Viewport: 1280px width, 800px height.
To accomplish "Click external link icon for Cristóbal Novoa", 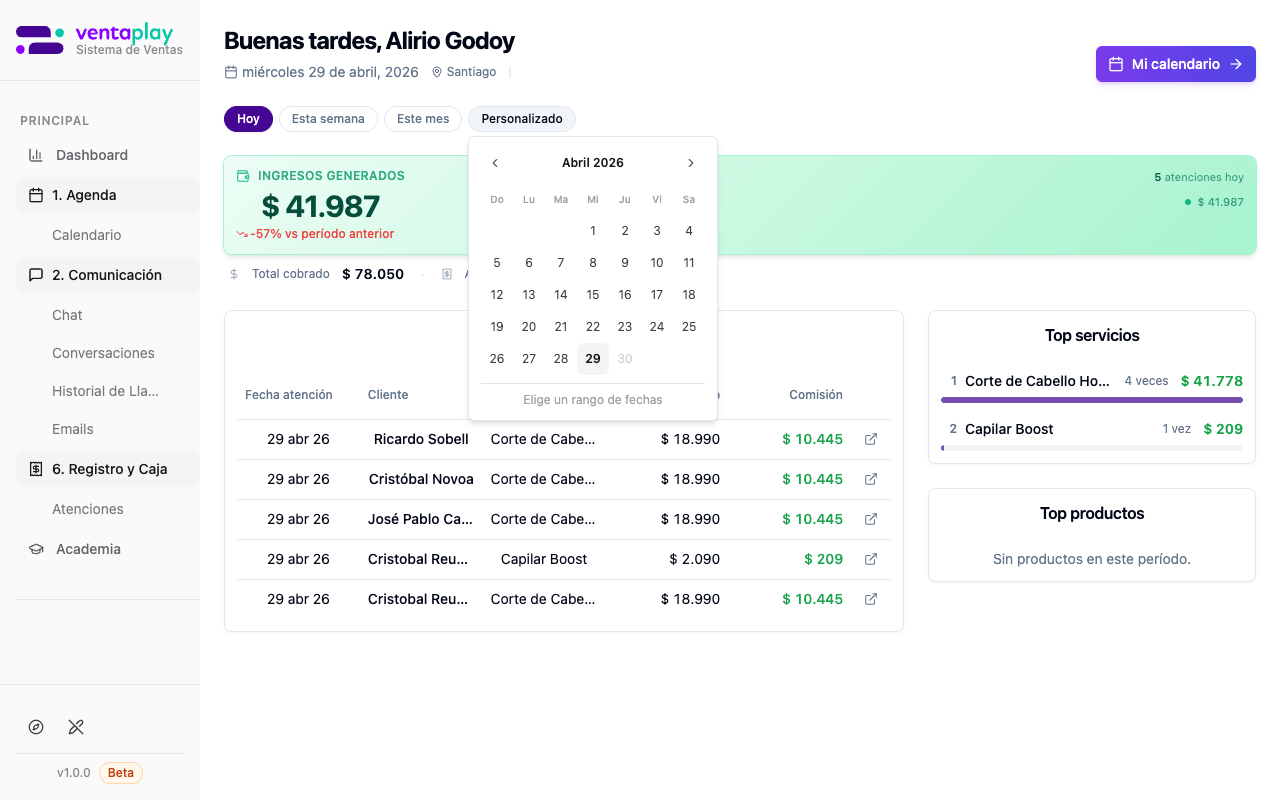I will (x=870, y=479).
